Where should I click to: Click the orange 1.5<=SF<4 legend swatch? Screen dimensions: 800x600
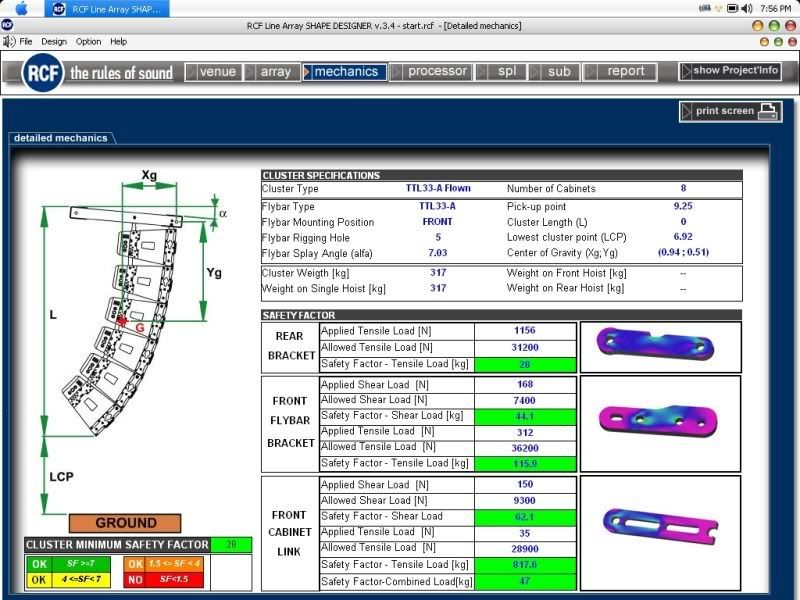[163, 564]
